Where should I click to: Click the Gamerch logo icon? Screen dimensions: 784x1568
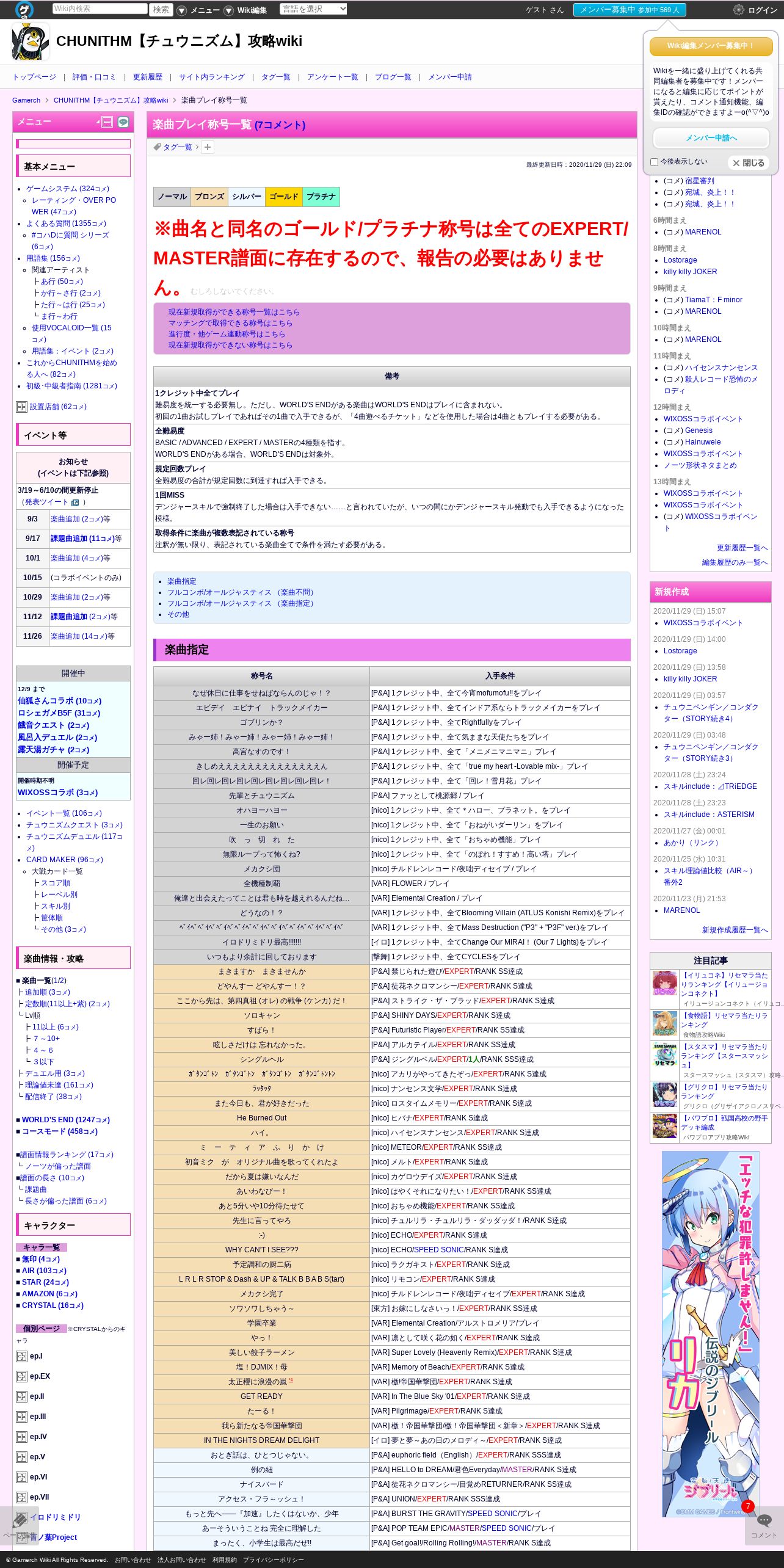(x=24, y=10)
